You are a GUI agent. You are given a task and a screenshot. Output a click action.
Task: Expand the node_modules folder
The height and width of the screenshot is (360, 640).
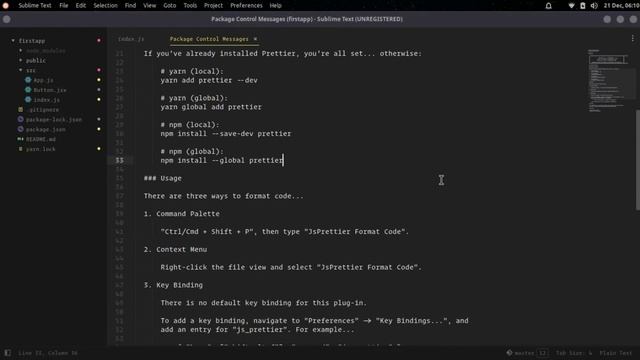(20, 51)
